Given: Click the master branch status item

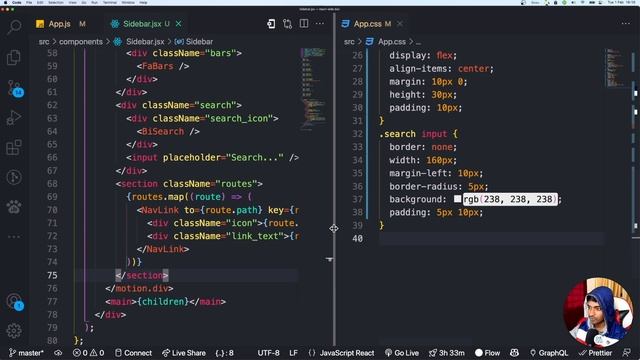Looking at the screenshot, I should [26, 353].
